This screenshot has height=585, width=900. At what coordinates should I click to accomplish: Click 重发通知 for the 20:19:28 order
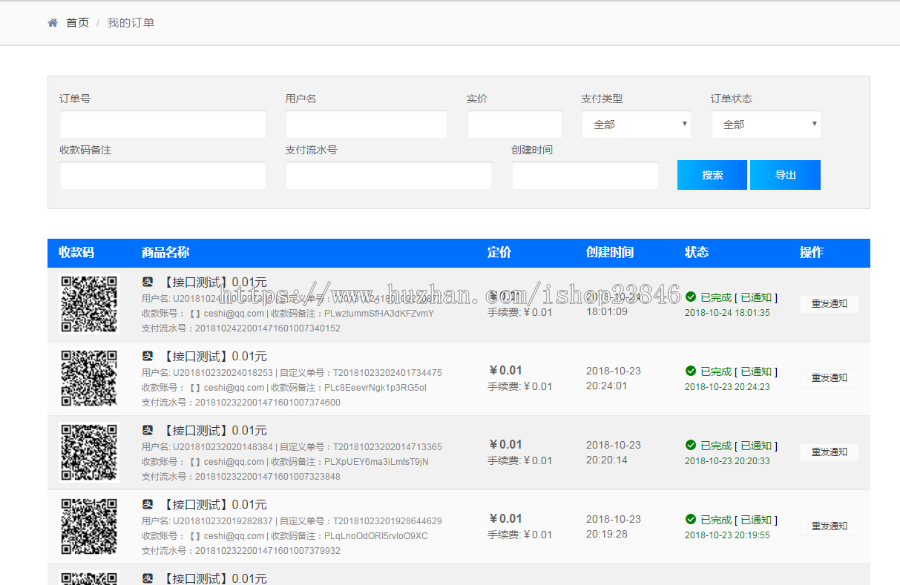[829, 526]
